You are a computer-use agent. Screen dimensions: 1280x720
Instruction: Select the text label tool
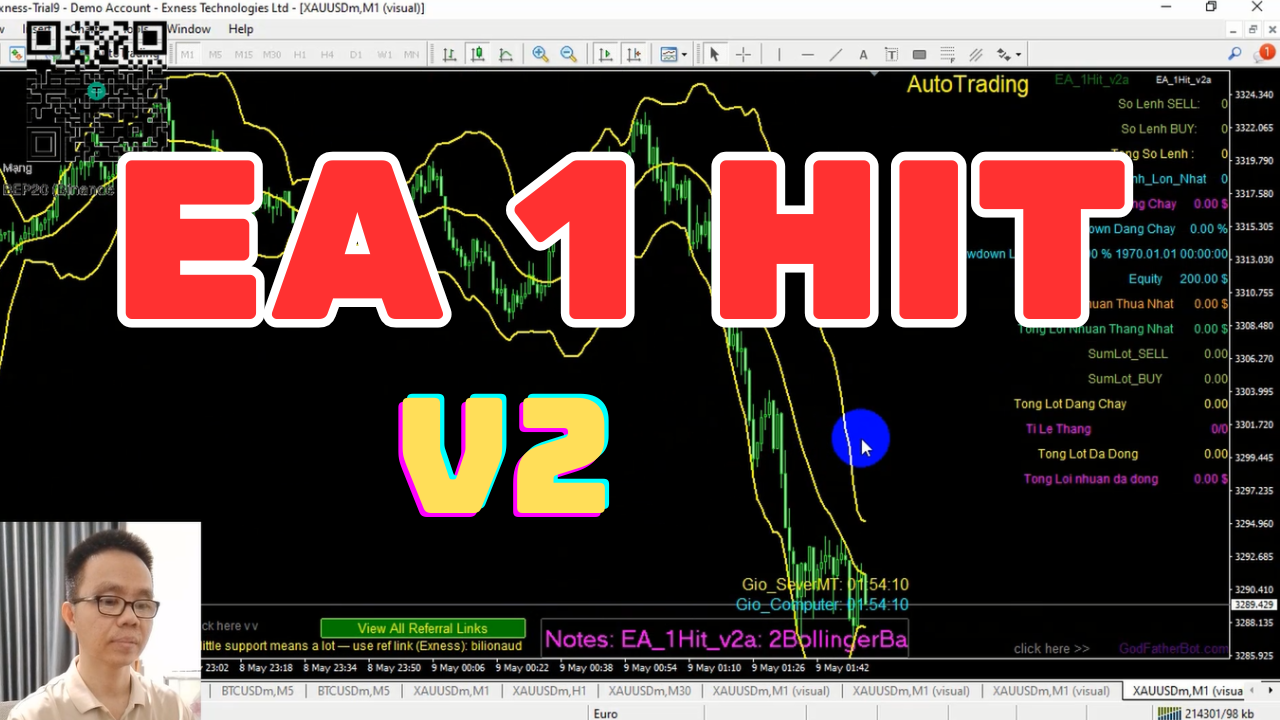(x=892, y=54)
